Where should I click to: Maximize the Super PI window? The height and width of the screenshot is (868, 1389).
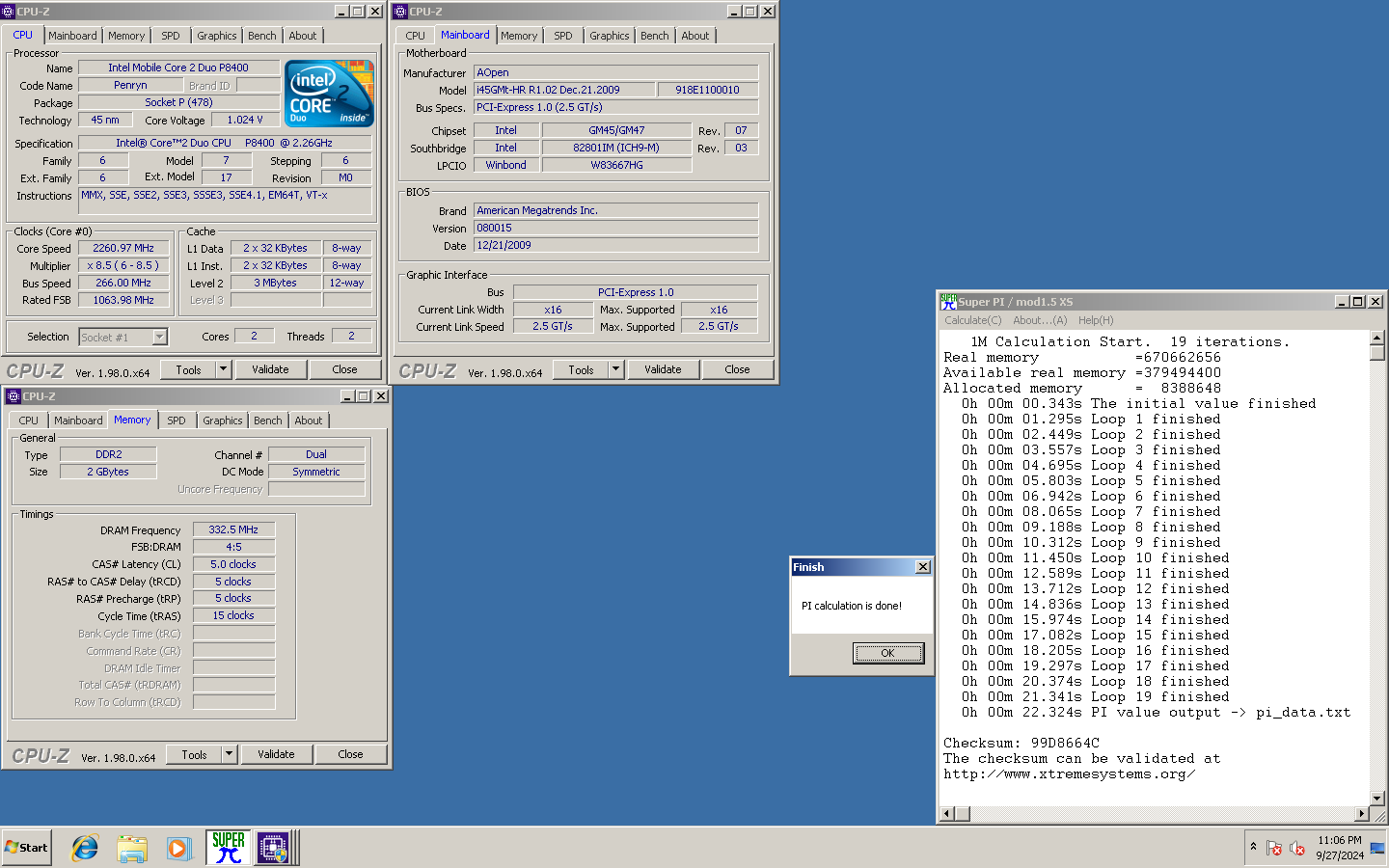coord(1358,302)
